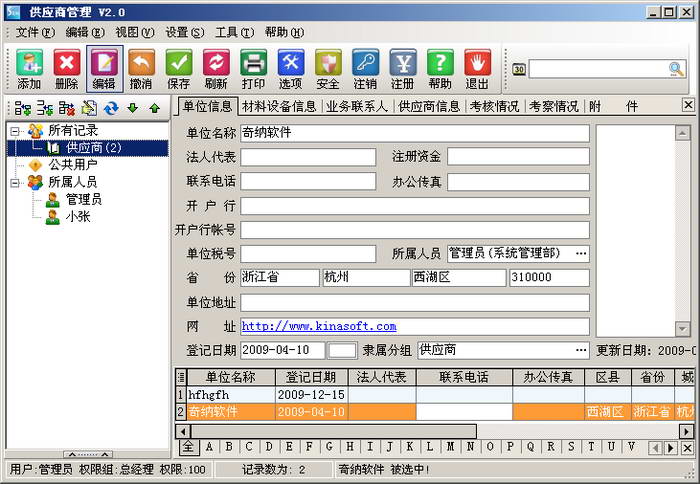Select 小张 user in the tree
Viewport: 700px width, 484px height.
78,217
